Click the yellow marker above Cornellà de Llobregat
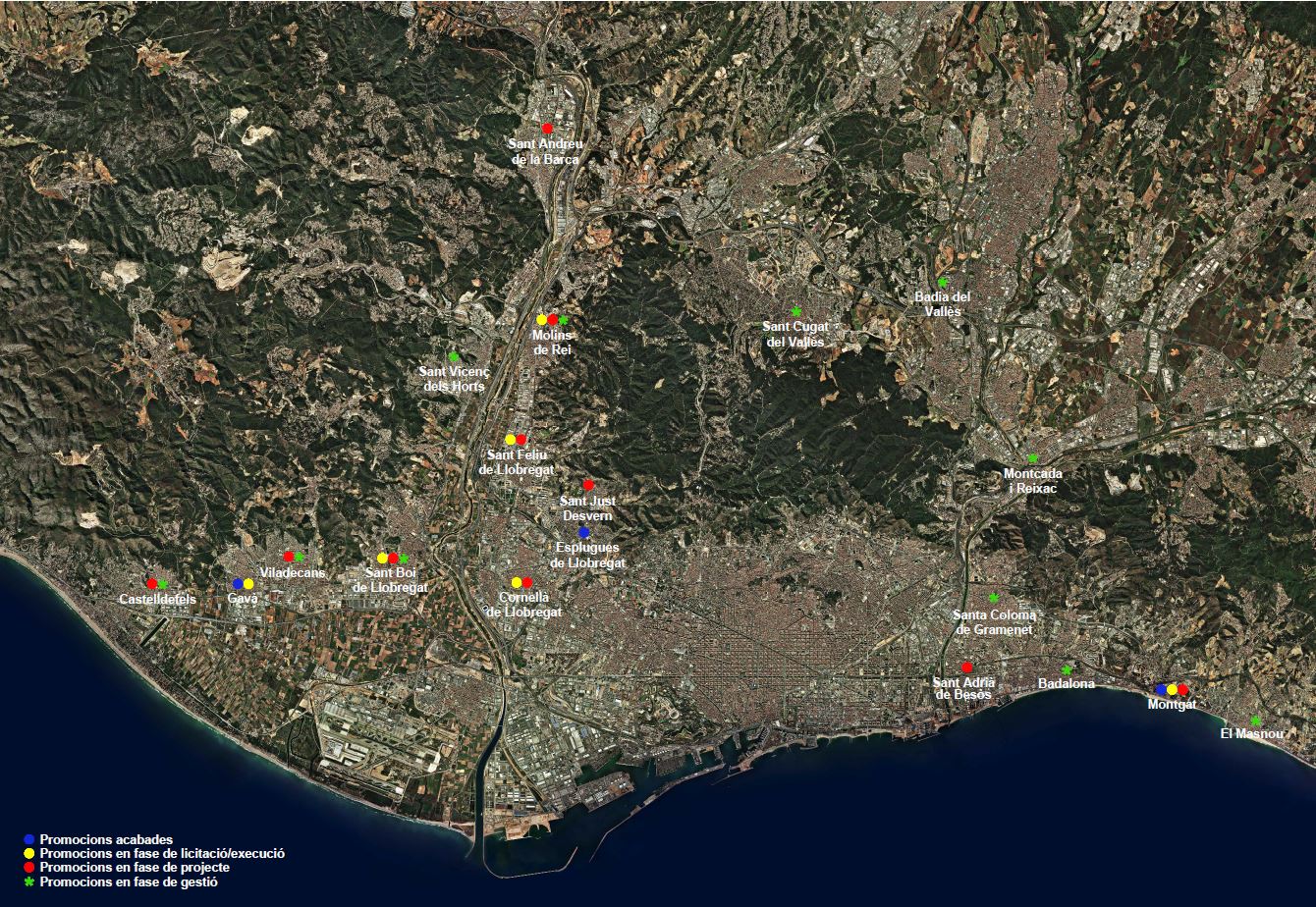 tap(517, 582)
